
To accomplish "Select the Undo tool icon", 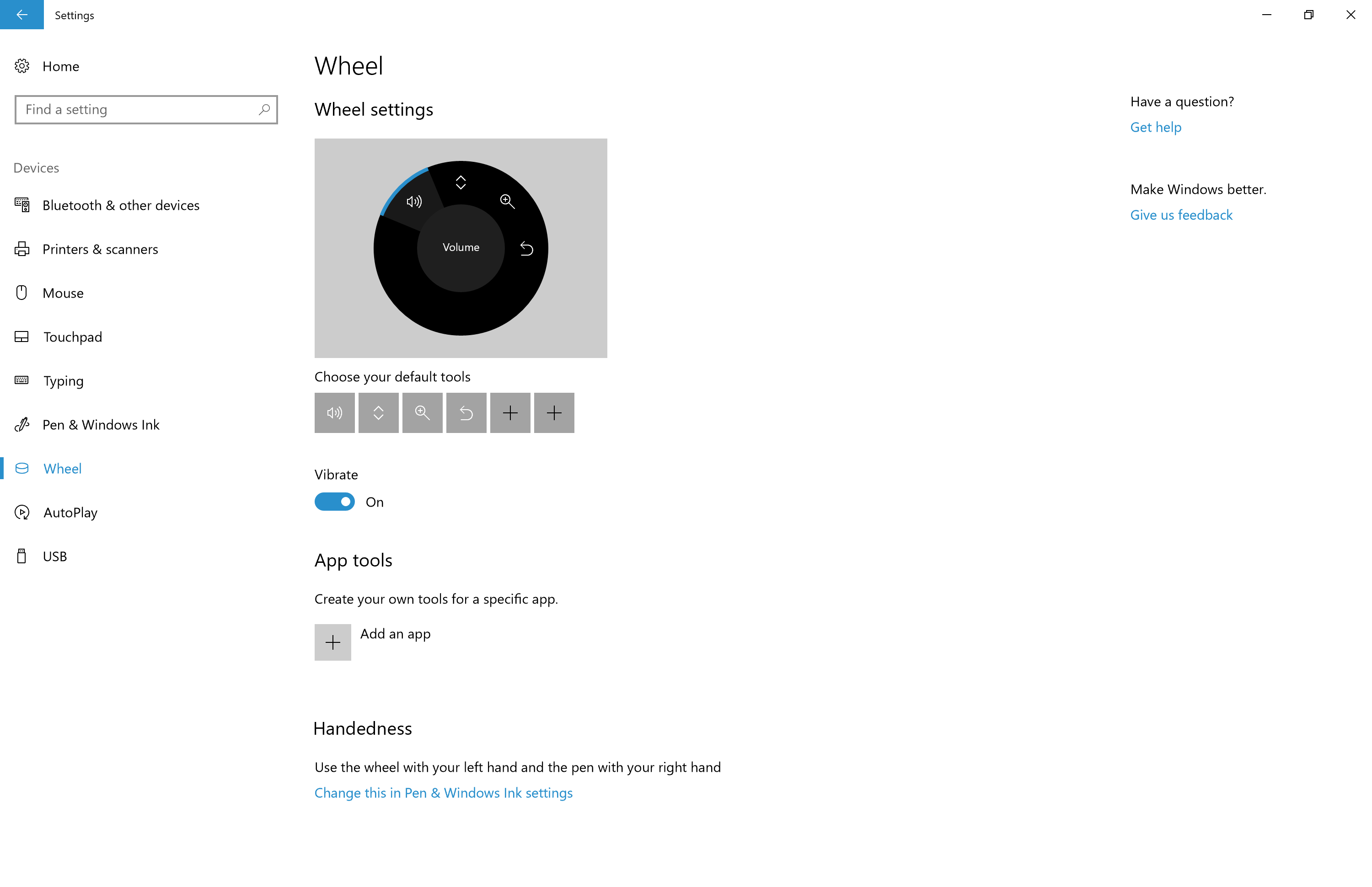I will (466, 412).
